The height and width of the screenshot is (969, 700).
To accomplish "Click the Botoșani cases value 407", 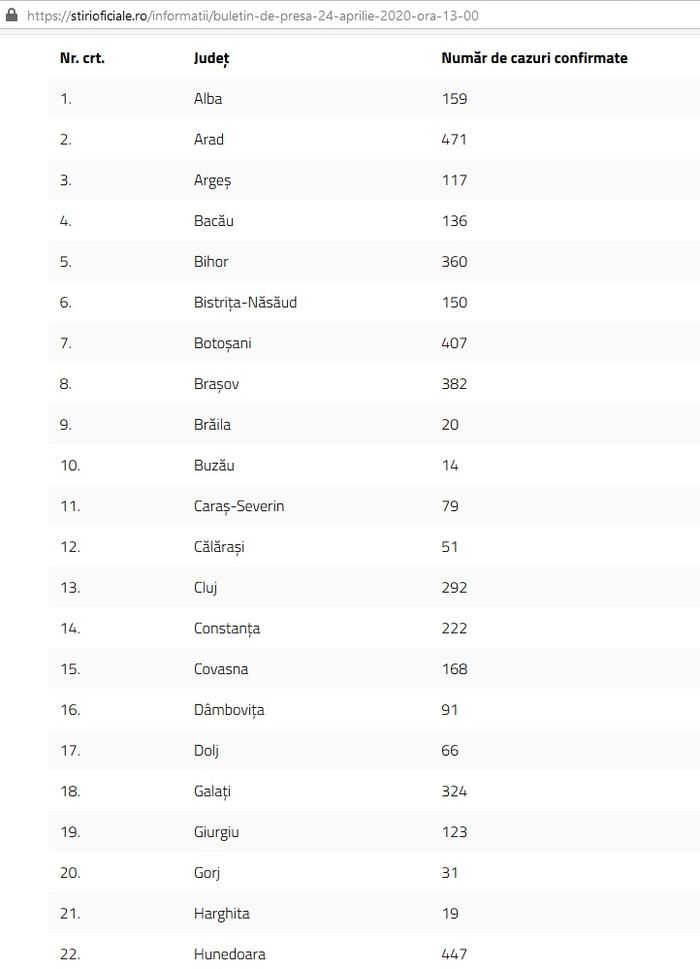I will click(454, 343).
